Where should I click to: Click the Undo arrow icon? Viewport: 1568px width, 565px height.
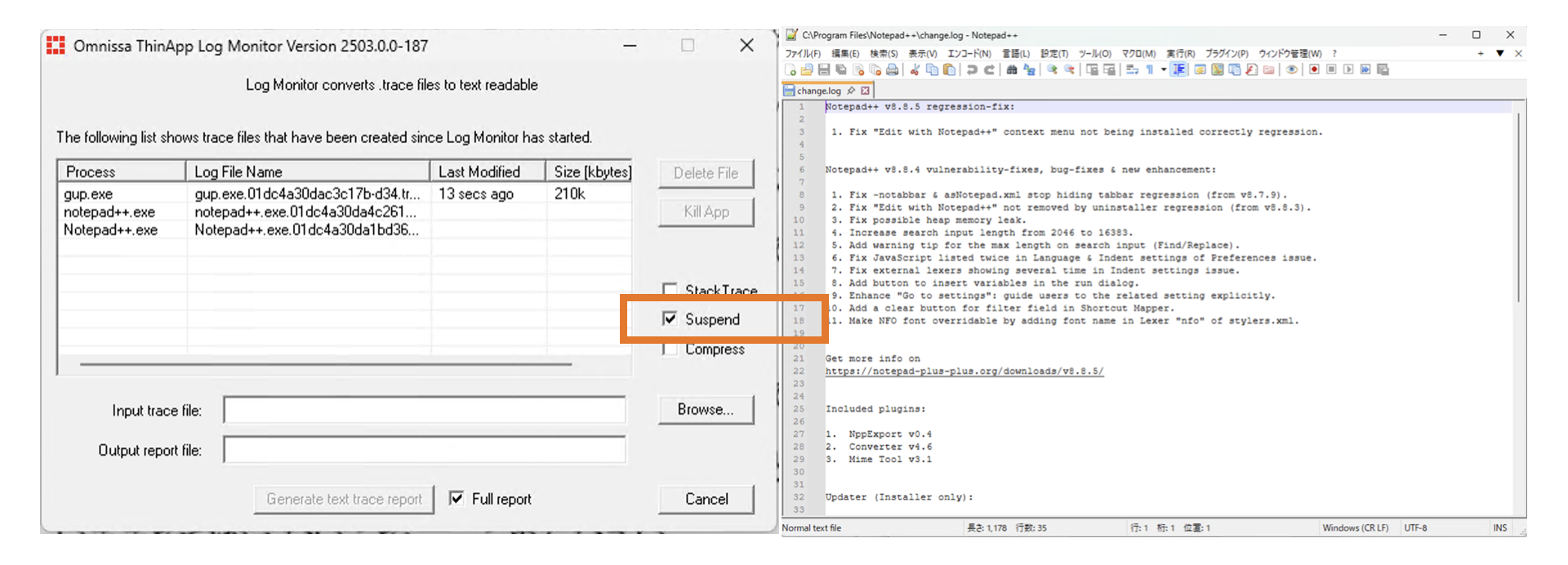click(972, 70)
